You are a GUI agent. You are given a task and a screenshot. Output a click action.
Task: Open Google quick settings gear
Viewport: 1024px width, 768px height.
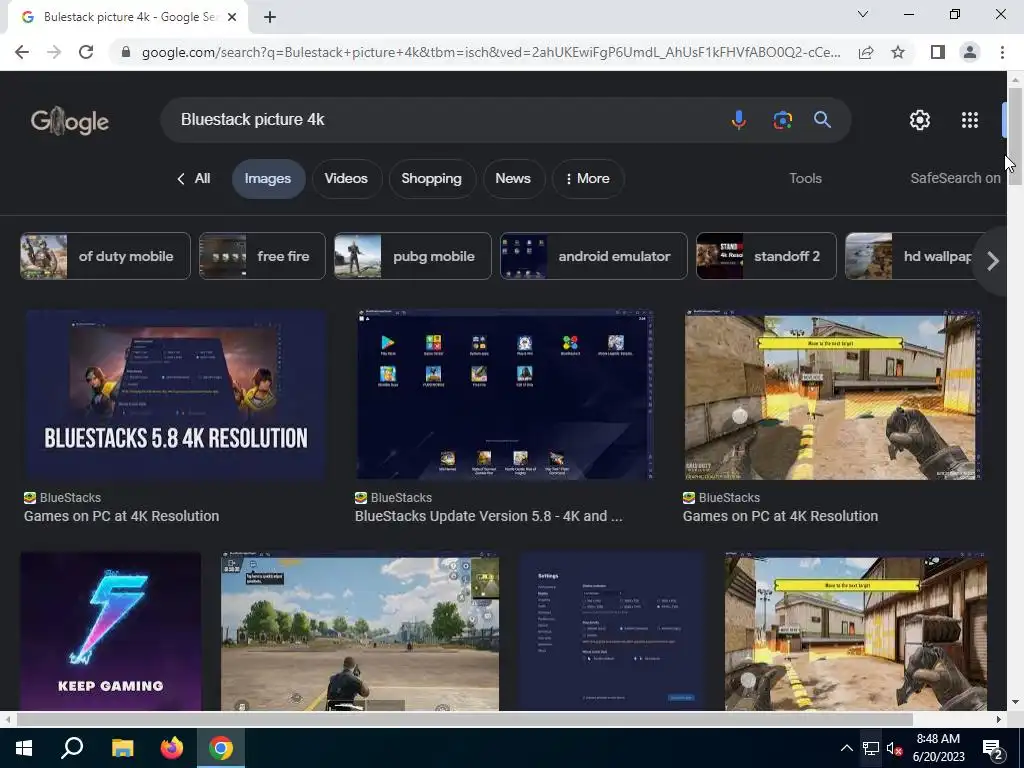click(x=920, y=120)
